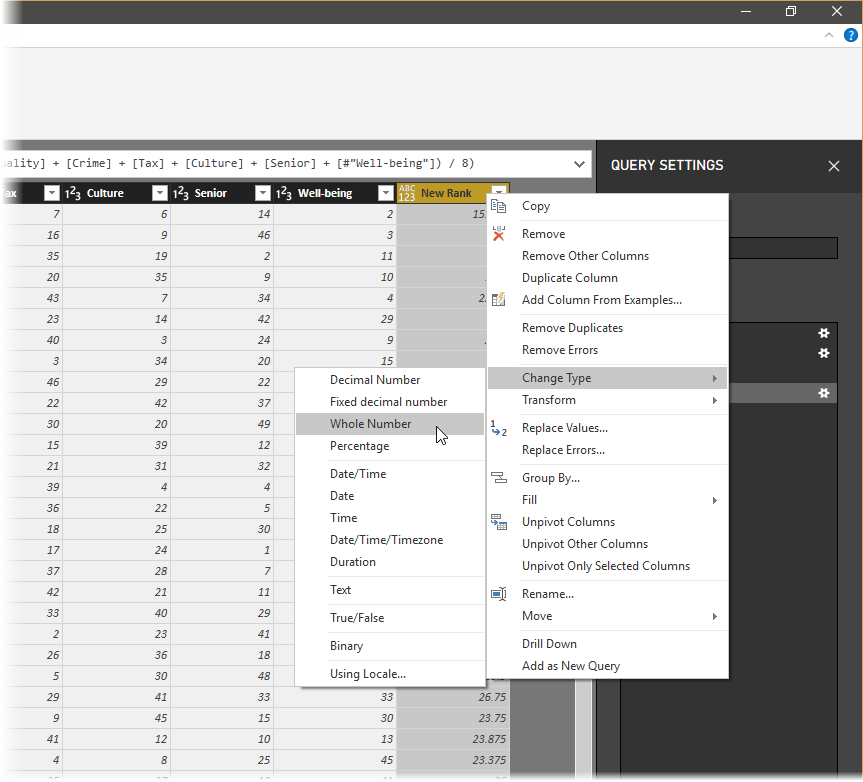This screenshot has height=782, width=863.
Task: Click the Replace Values icon
Action: tap(499, 428)
